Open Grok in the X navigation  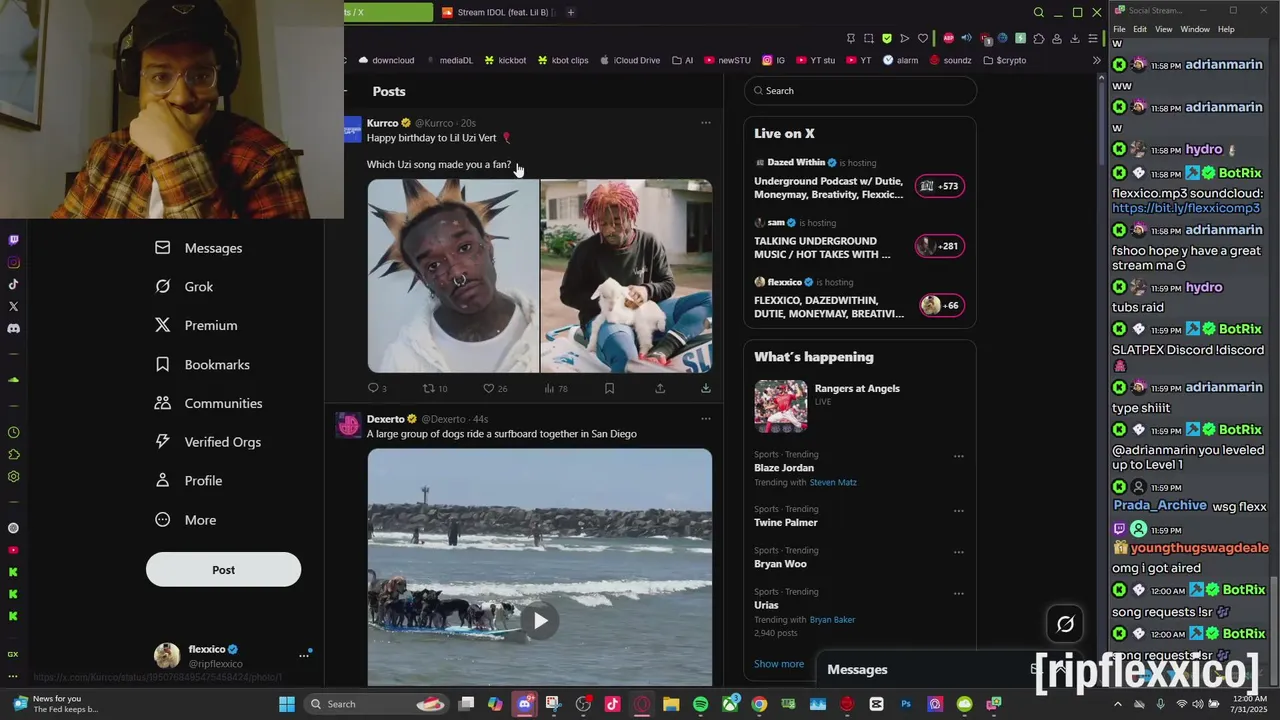coord(184,287)
